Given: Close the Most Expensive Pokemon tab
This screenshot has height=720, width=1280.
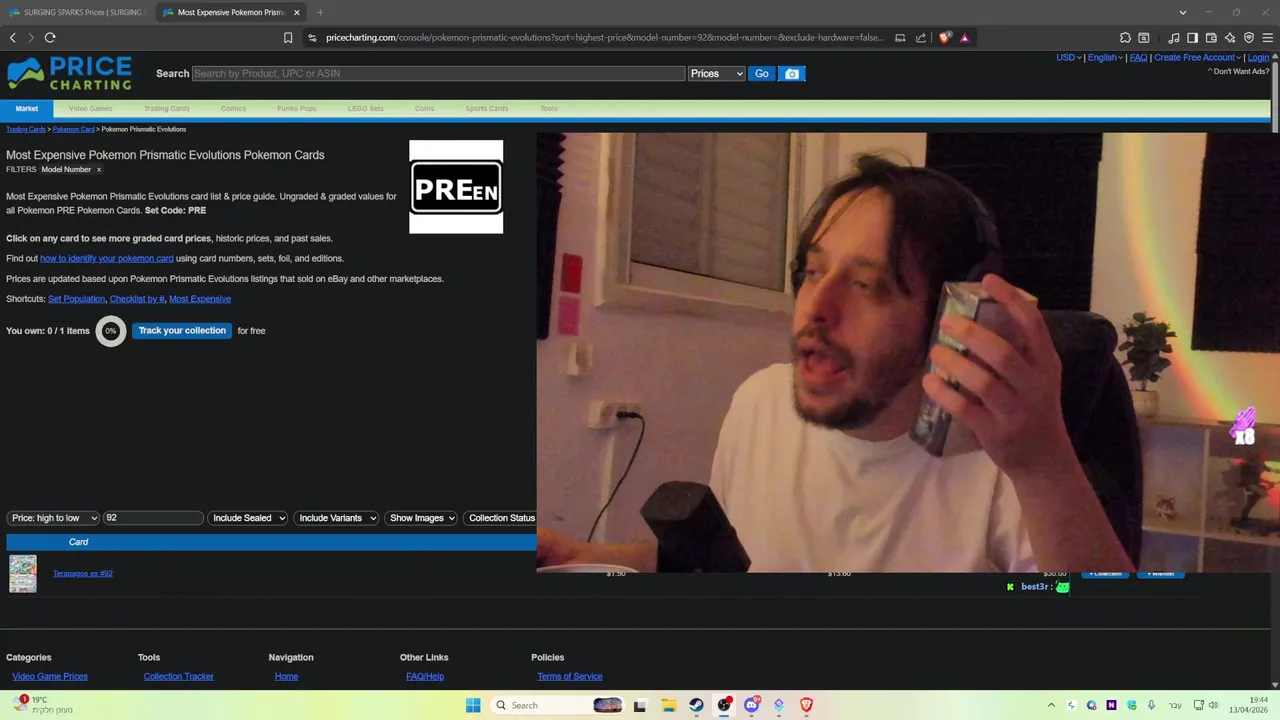Looking at the screenshot, I should 296,12.
